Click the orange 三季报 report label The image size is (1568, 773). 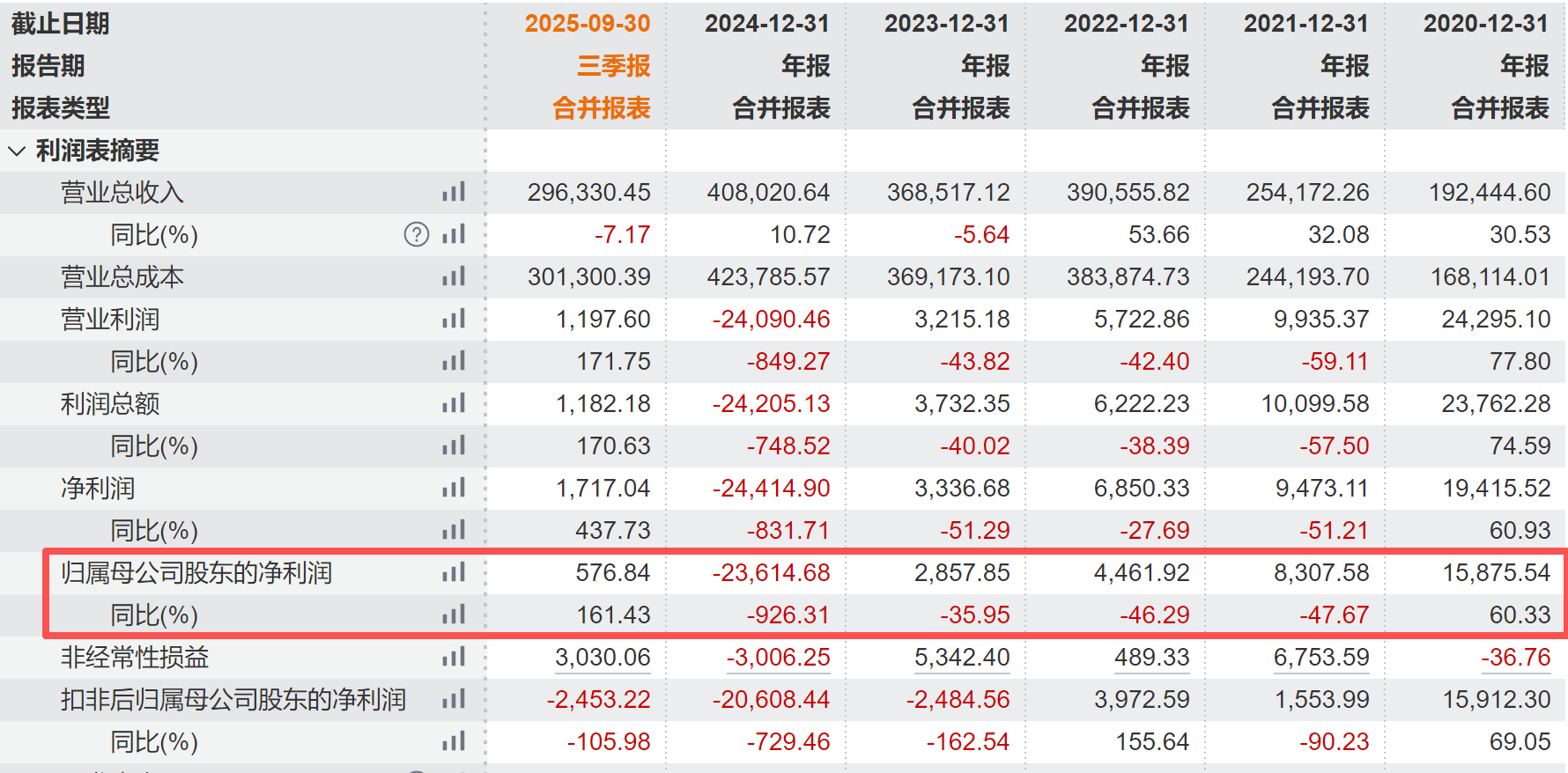(613, 65)
